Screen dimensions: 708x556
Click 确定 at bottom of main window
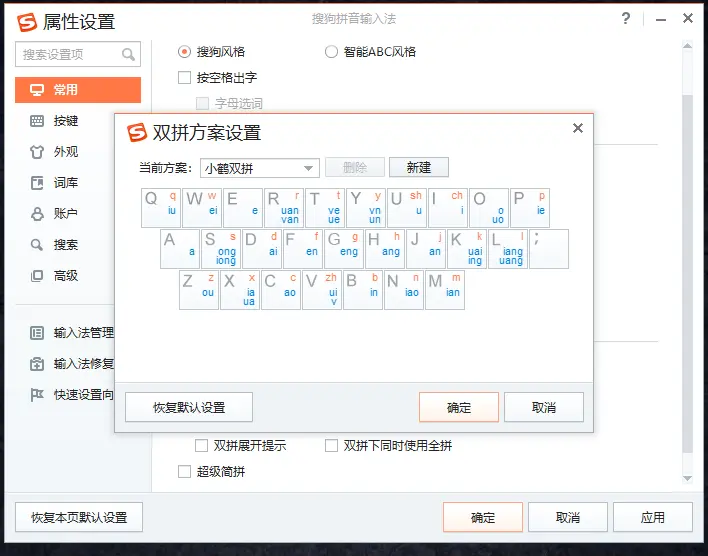click(x=483, y=517)
